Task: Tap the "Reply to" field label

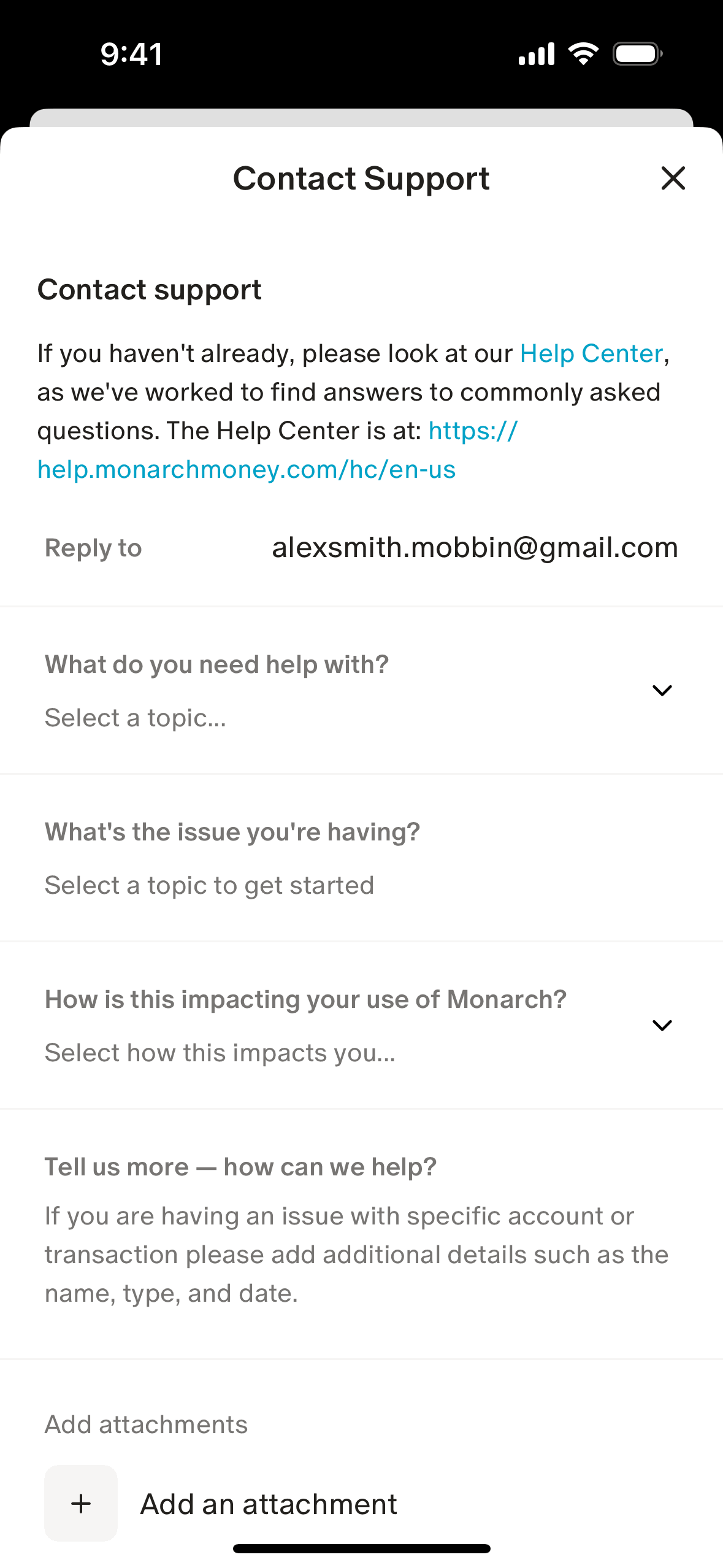Action: pyautogui.click(x=93, y=548)
